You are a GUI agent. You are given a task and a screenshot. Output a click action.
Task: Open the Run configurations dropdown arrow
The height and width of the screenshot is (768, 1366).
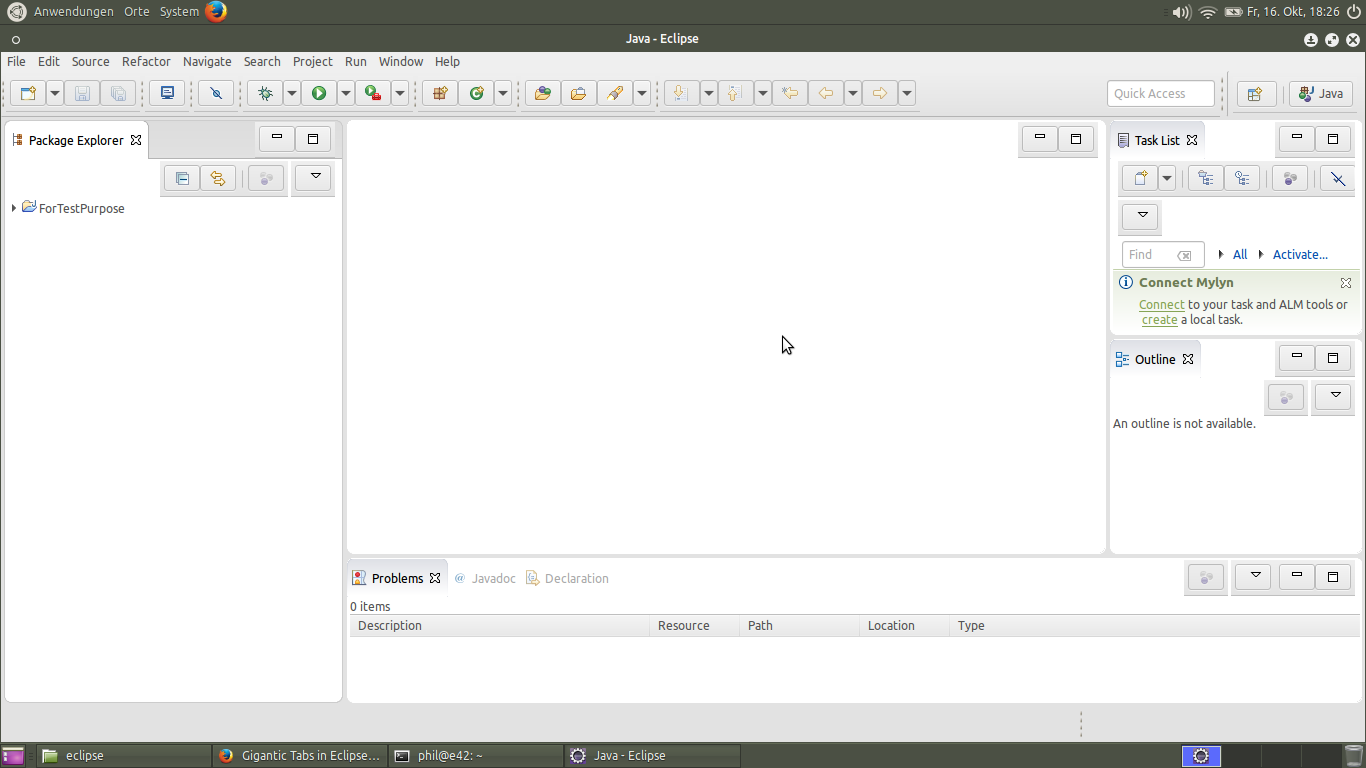(x=346, y=93)
